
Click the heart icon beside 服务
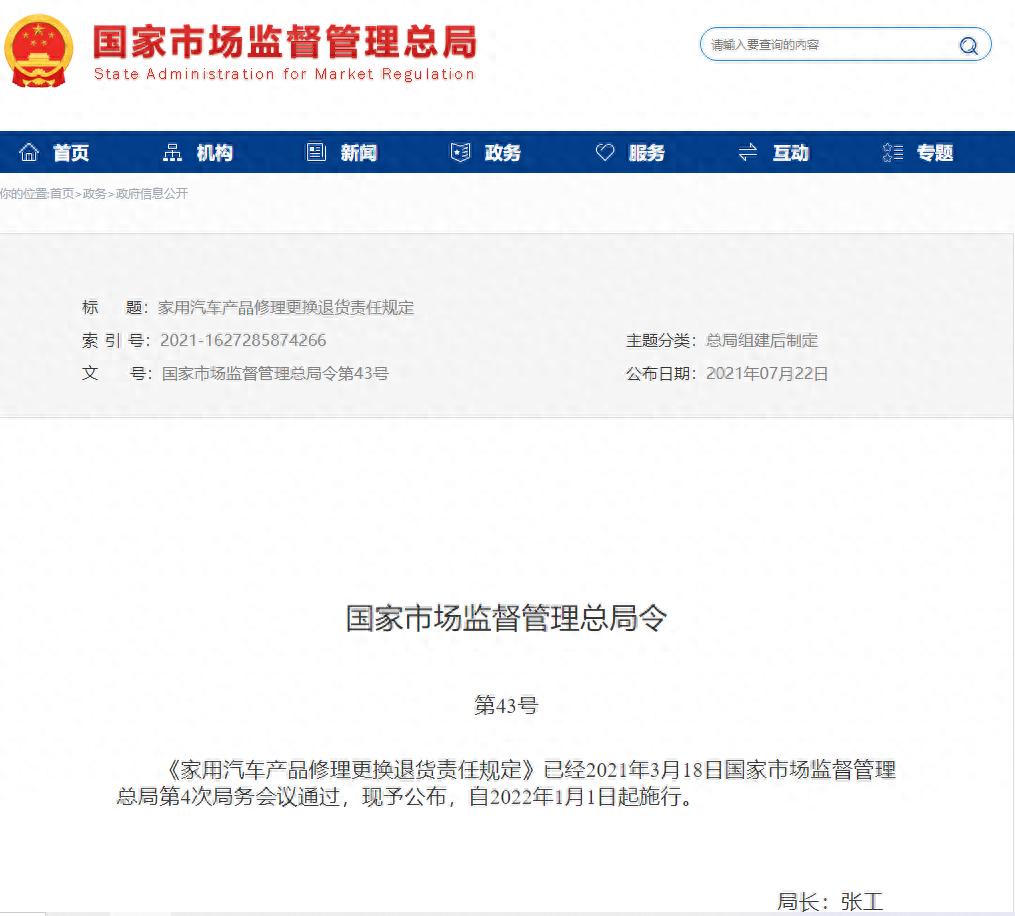click(605, 152)
